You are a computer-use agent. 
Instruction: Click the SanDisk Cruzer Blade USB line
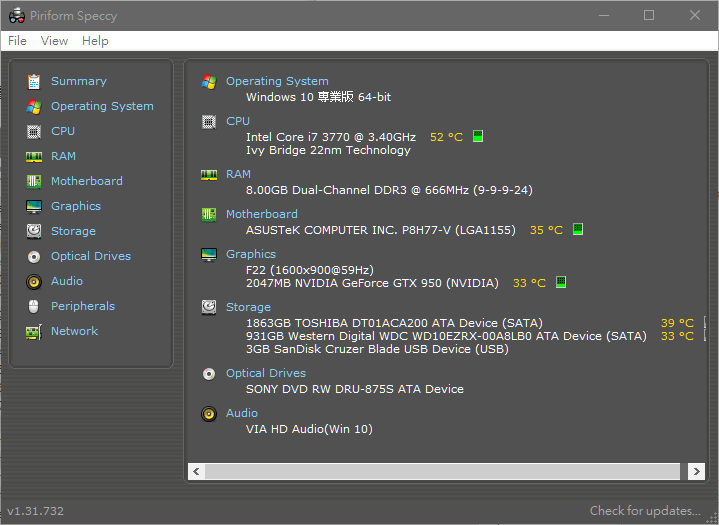(x=377, y=349)
